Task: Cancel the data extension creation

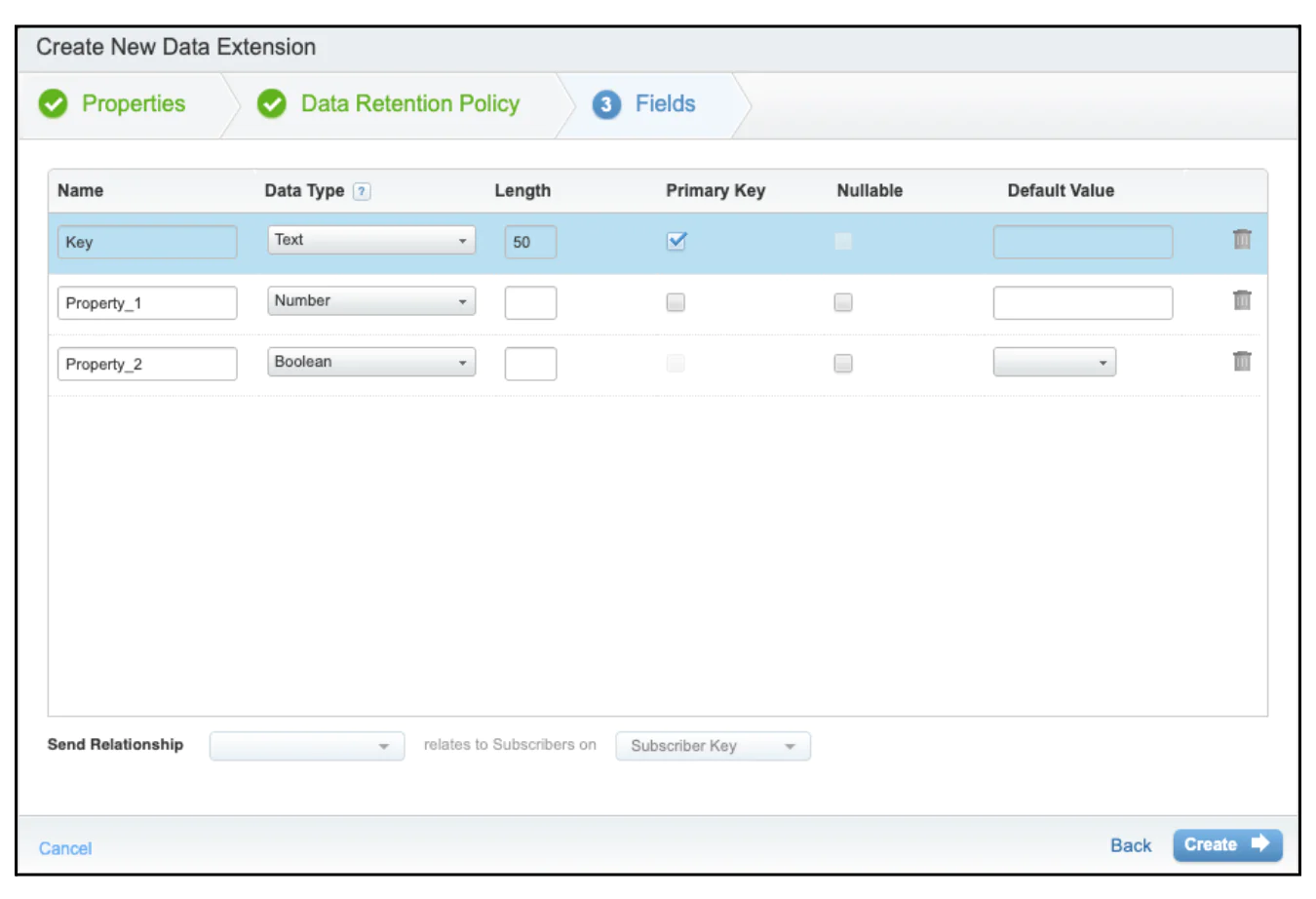Action: tap(64, 848)
